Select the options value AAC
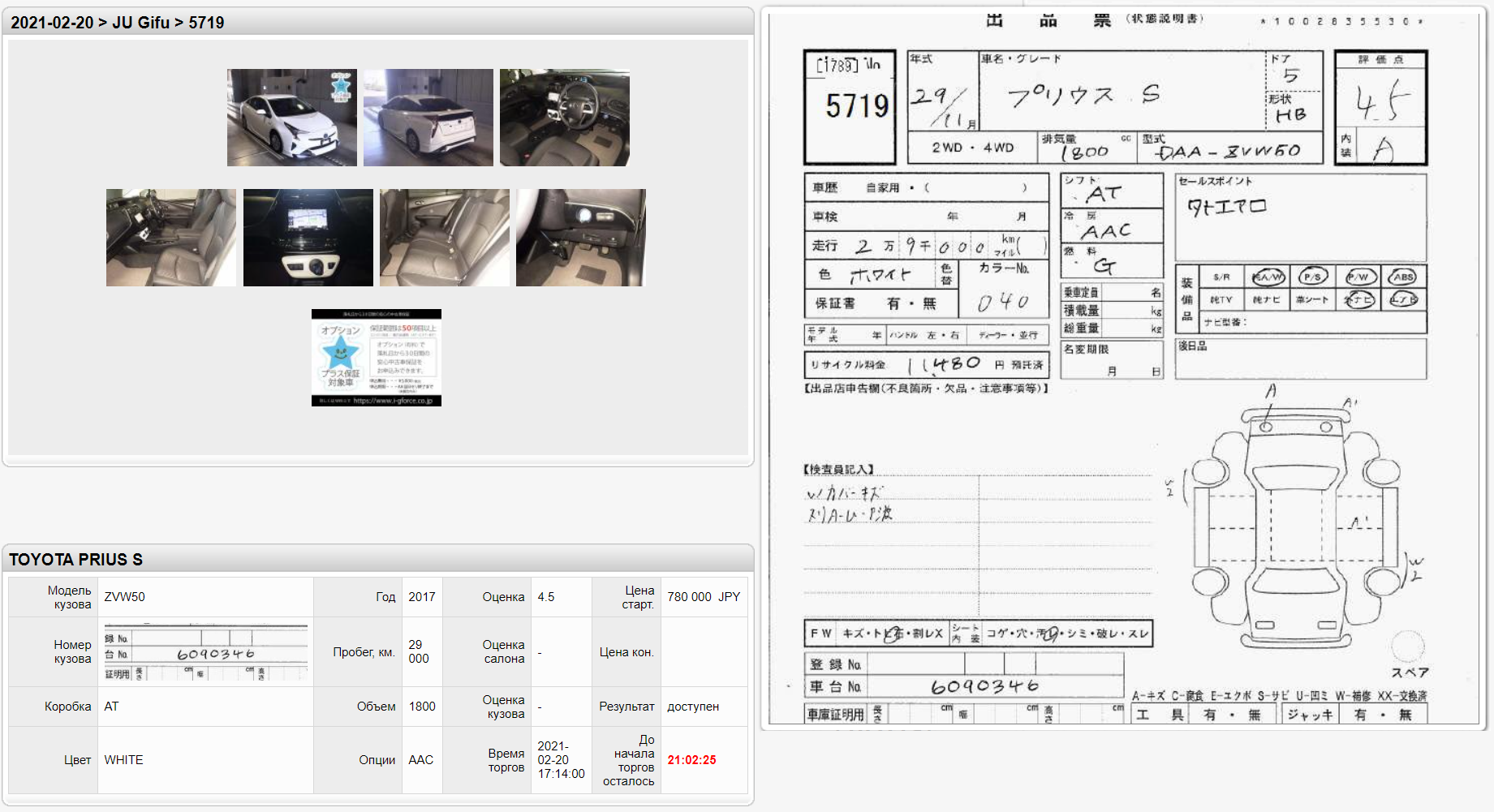This screenshot has height=812, width=1494. click(x=420, y=760)
